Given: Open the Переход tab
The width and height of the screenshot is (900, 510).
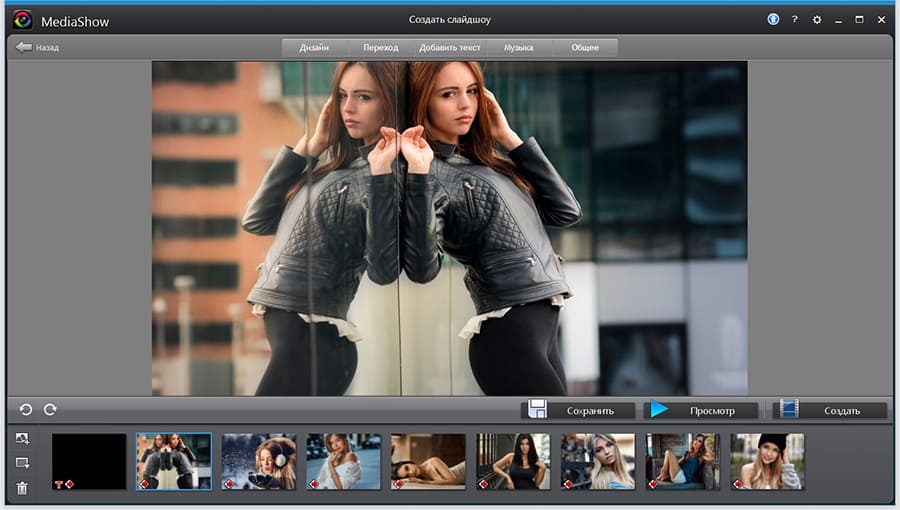Looking at the screenshot, I should pyautogui.click(x=381, y=48).
